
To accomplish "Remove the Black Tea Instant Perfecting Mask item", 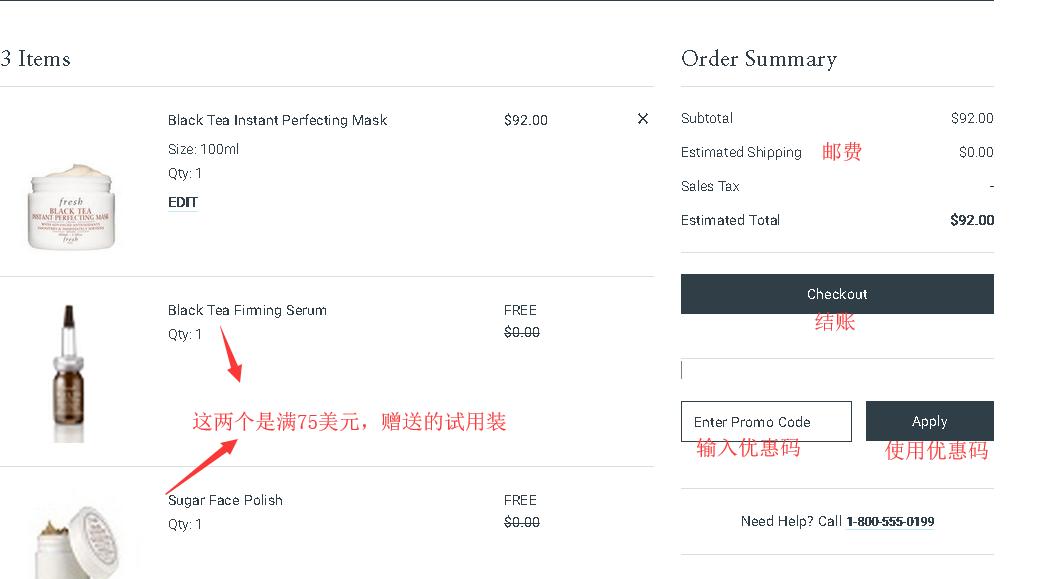I will (x=643, y=119).
